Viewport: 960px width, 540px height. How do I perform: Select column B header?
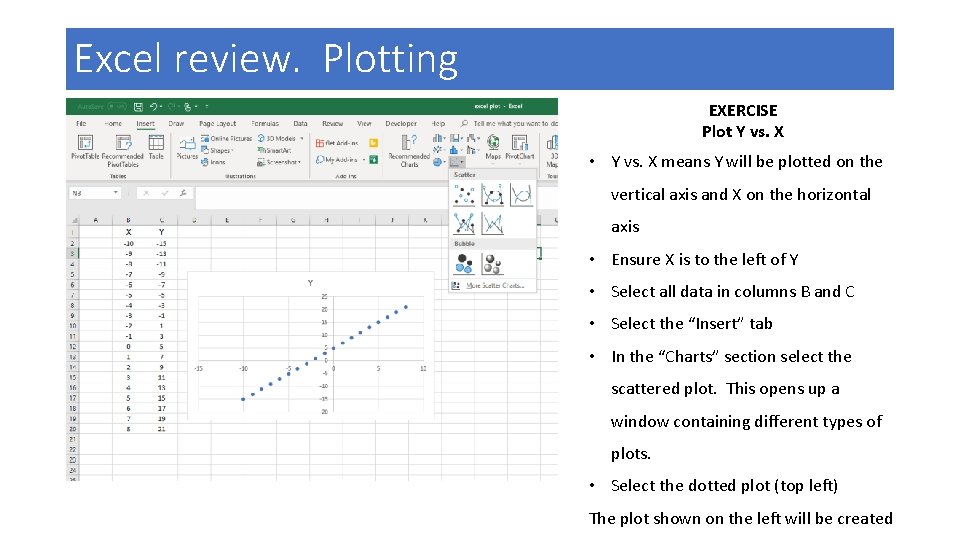point(128,220)
